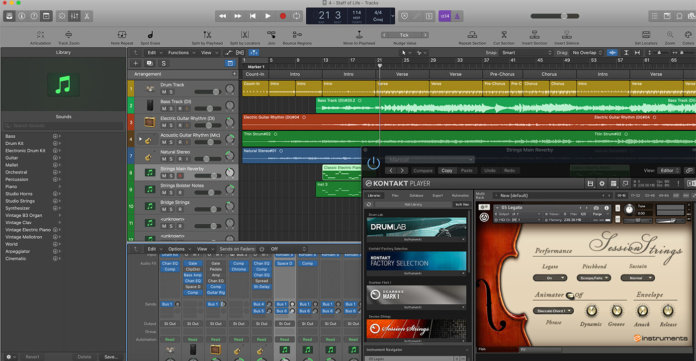This screenshot has width=696, height=361.
Task: Click the Copy button in plugin header
Action: [x=447, y=171]
